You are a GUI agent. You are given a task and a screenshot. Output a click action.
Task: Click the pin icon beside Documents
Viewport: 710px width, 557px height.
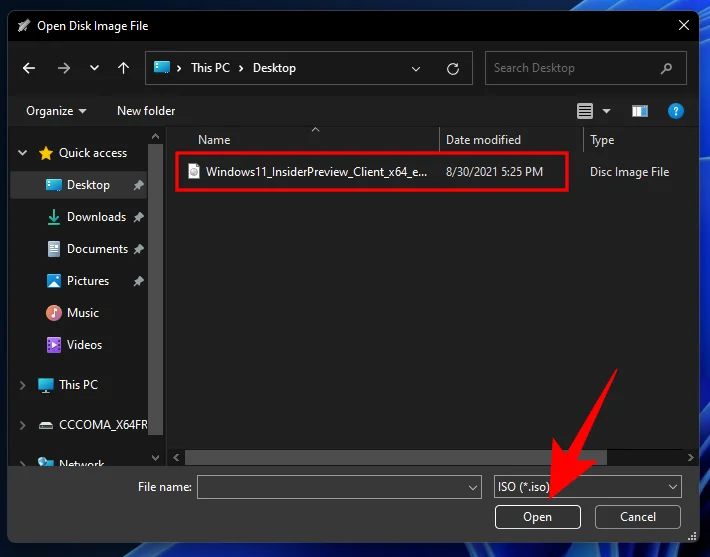point(139,249)
